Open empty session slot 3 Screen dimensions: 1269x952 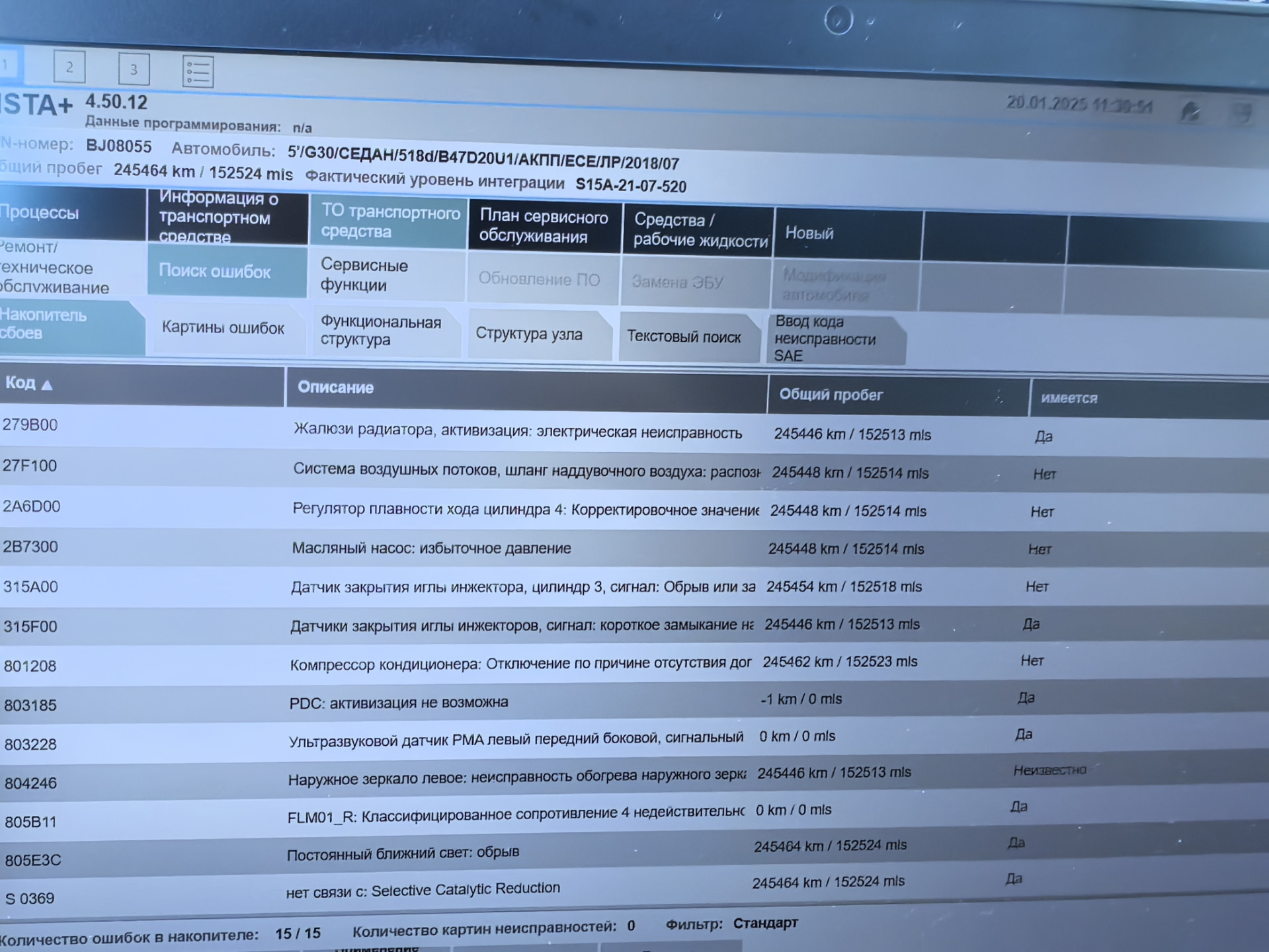pos(134,68)
